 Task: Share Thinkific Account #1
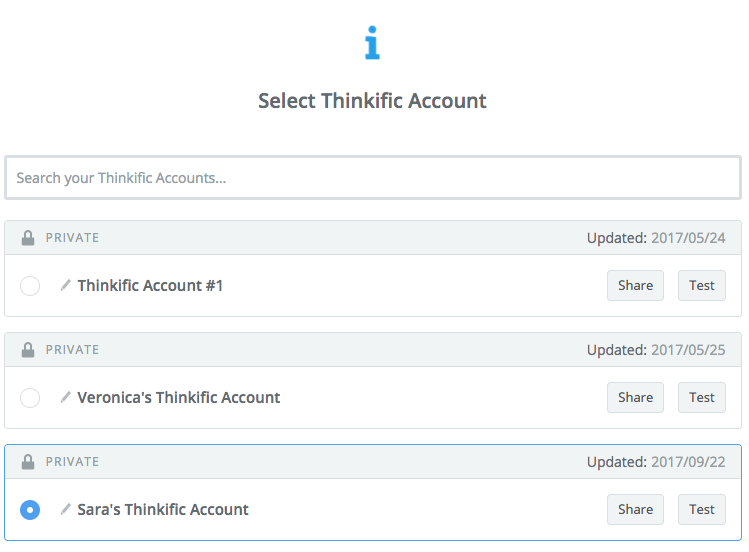pyautogui.click(x=635, y=286)
